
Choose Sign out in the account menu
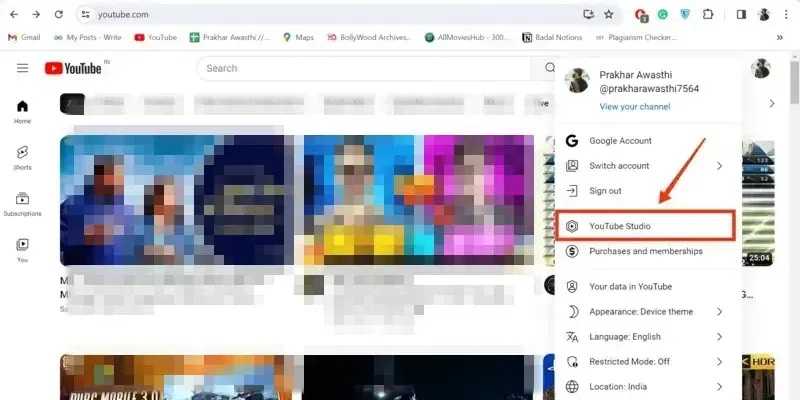[605, 191]
